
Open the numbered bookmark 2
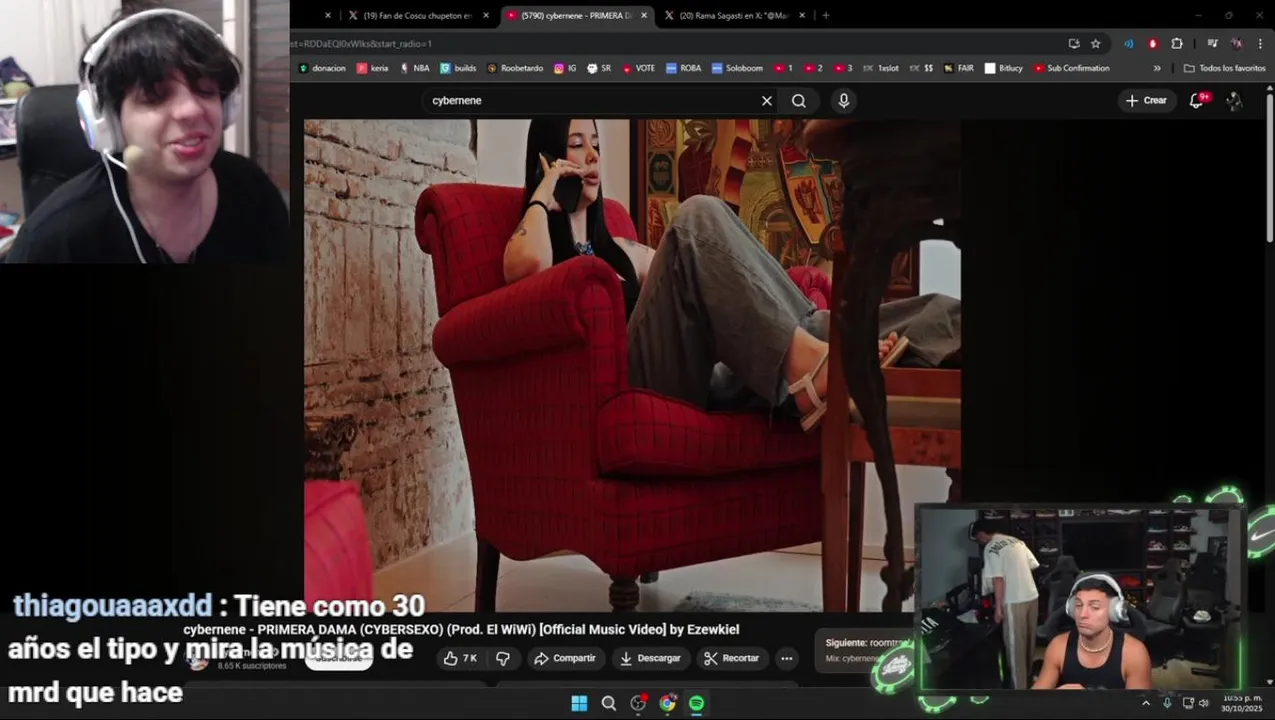click(813, 68)
